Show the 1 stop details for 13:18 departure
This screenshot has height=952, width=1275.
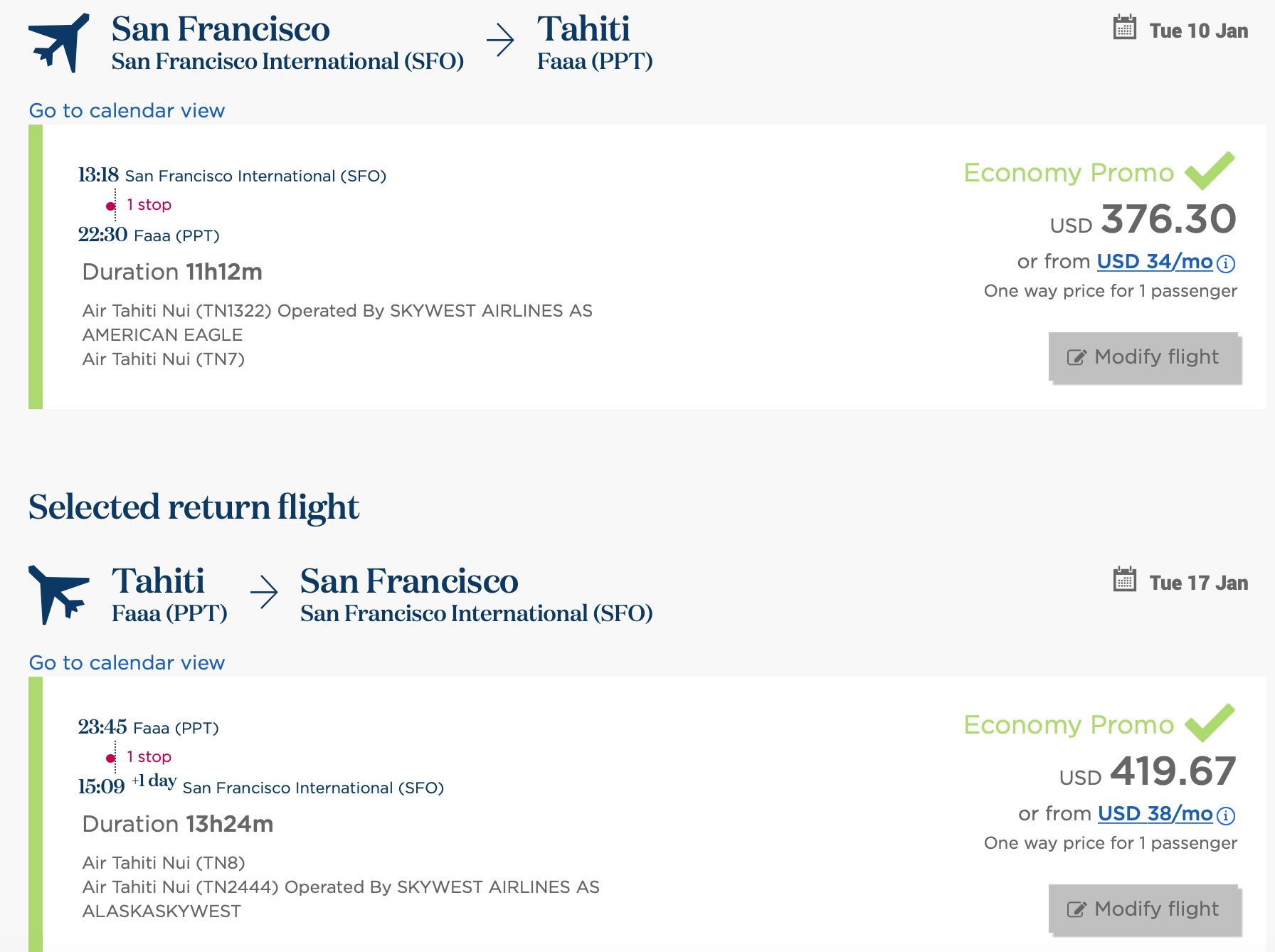pos(149,205)
